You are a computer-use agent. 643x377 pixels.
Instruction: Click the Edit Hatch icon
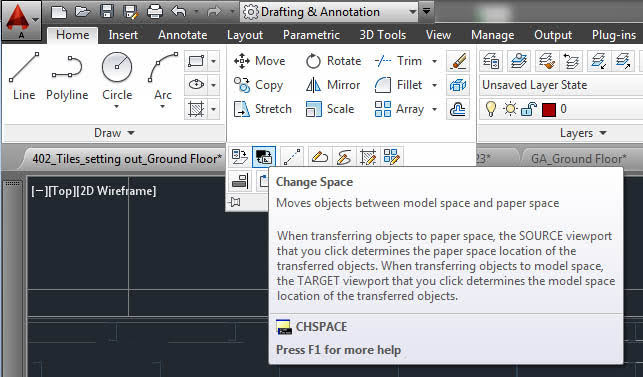(x=367, y=156)
